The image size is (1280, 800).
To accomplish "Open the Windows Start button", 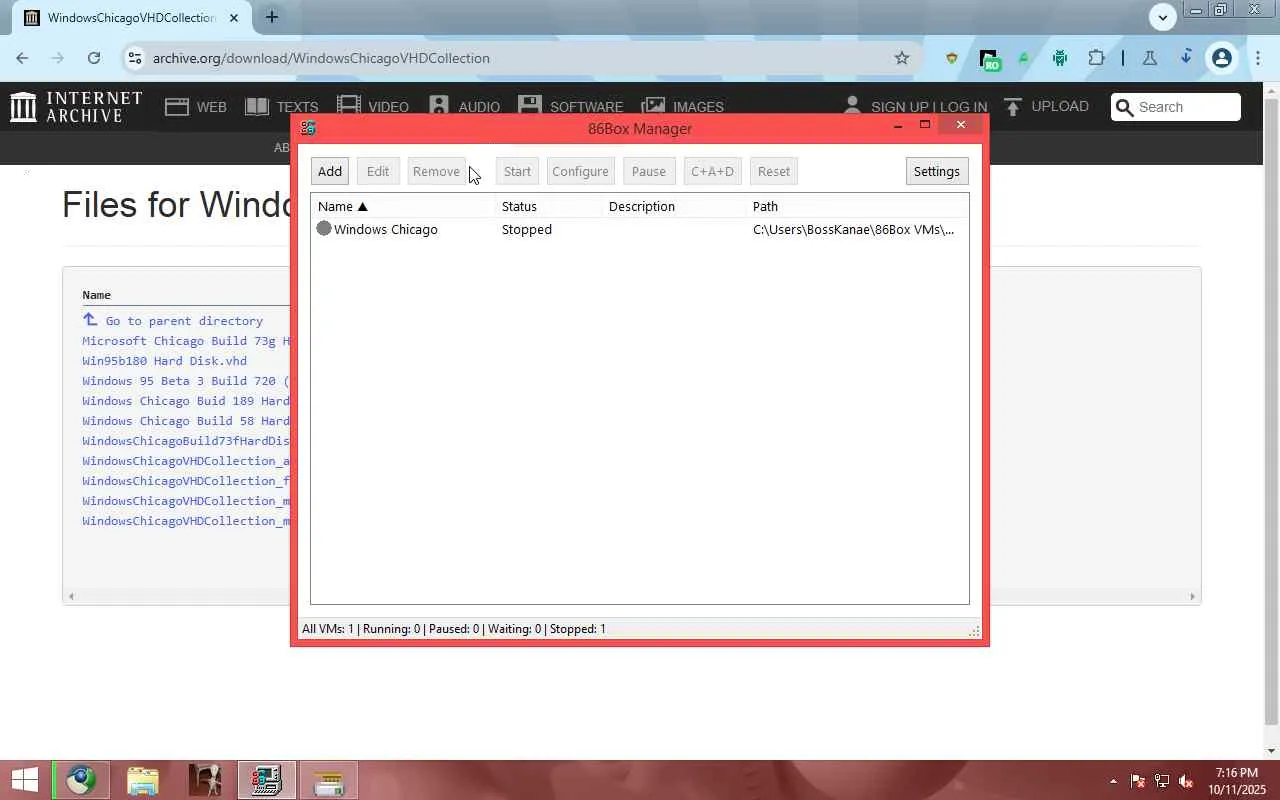I will (24, 780).
